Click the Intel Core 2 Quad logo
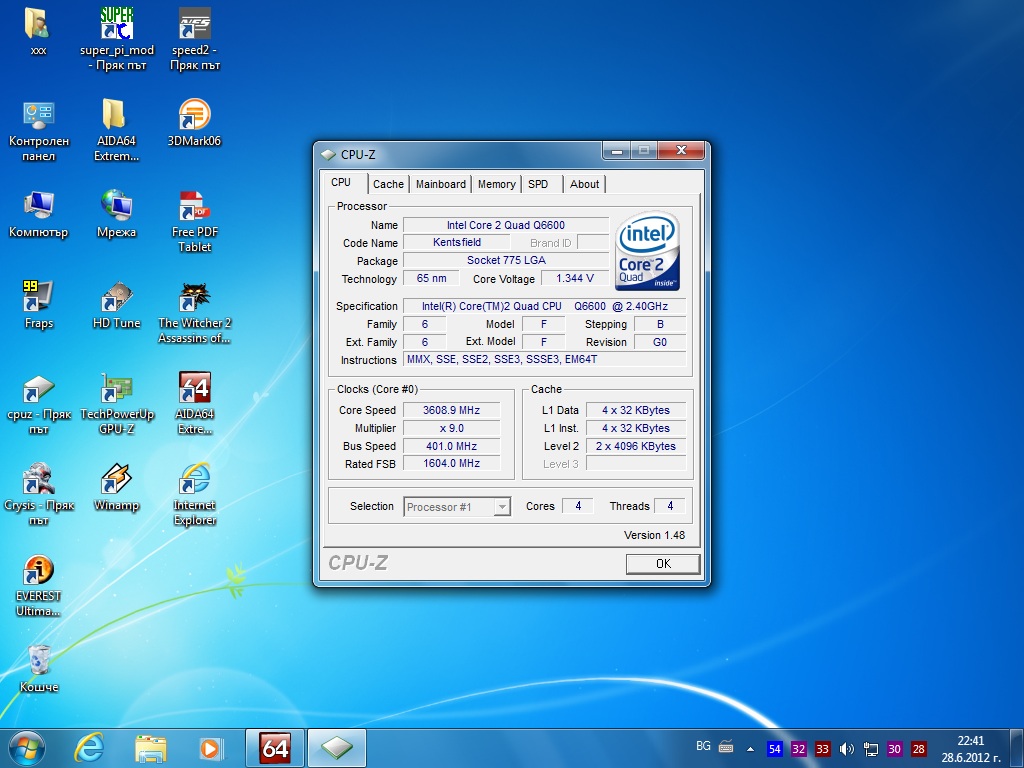Screen dimensions: 1024x768 tap(647, 251)
